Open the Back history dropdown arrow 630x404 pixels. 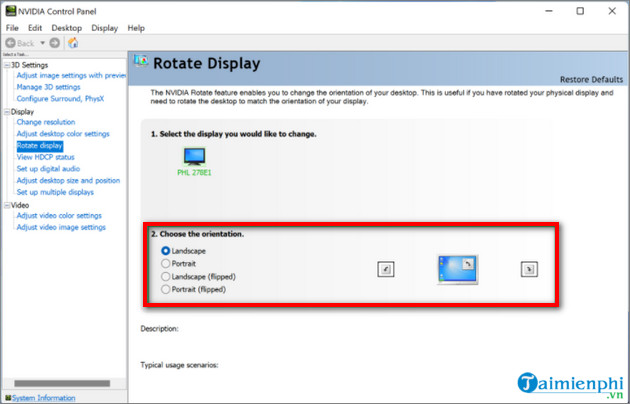click(42, 43)
